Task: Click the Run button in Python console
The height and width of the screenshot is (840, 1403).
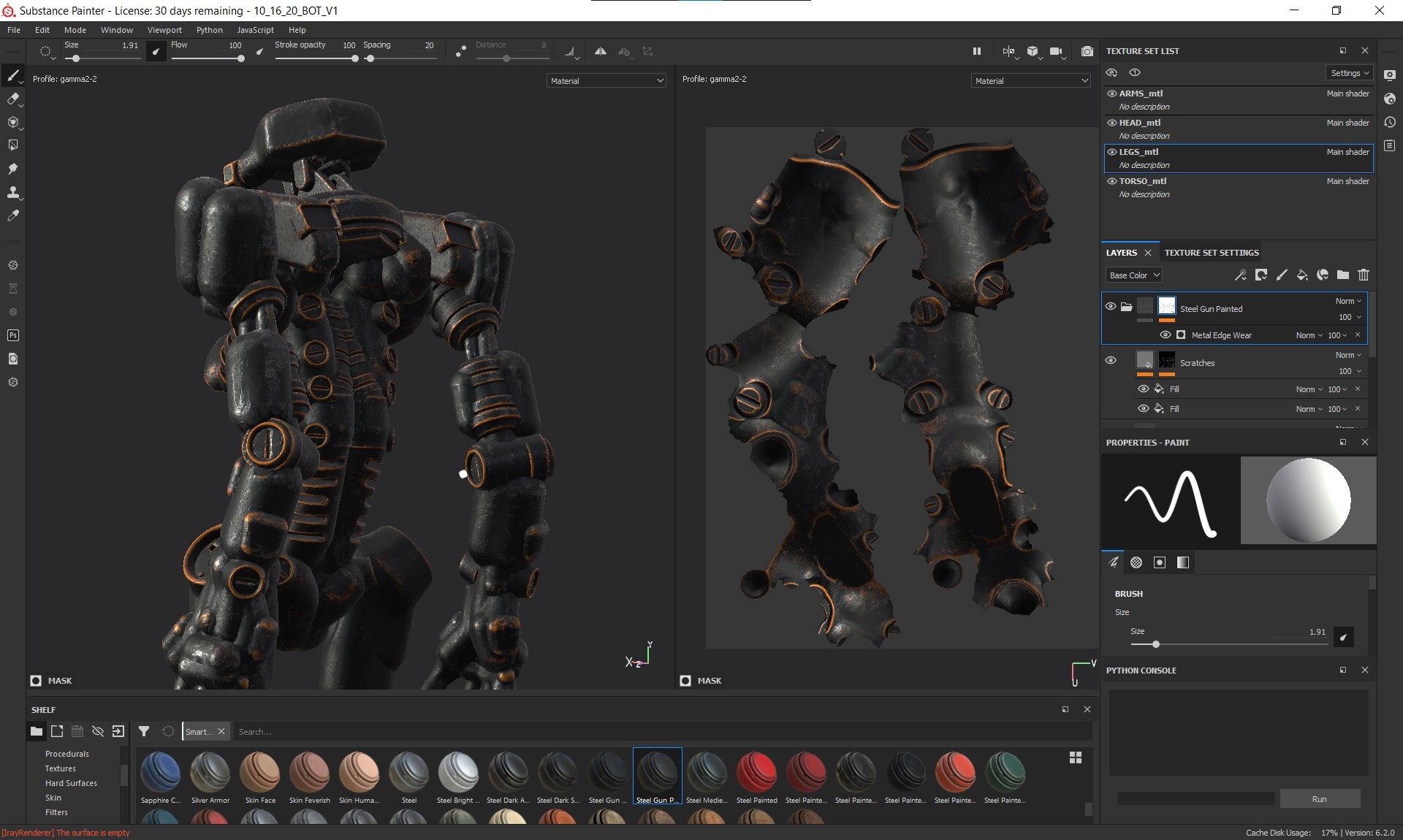Action: click(1319, 799)
